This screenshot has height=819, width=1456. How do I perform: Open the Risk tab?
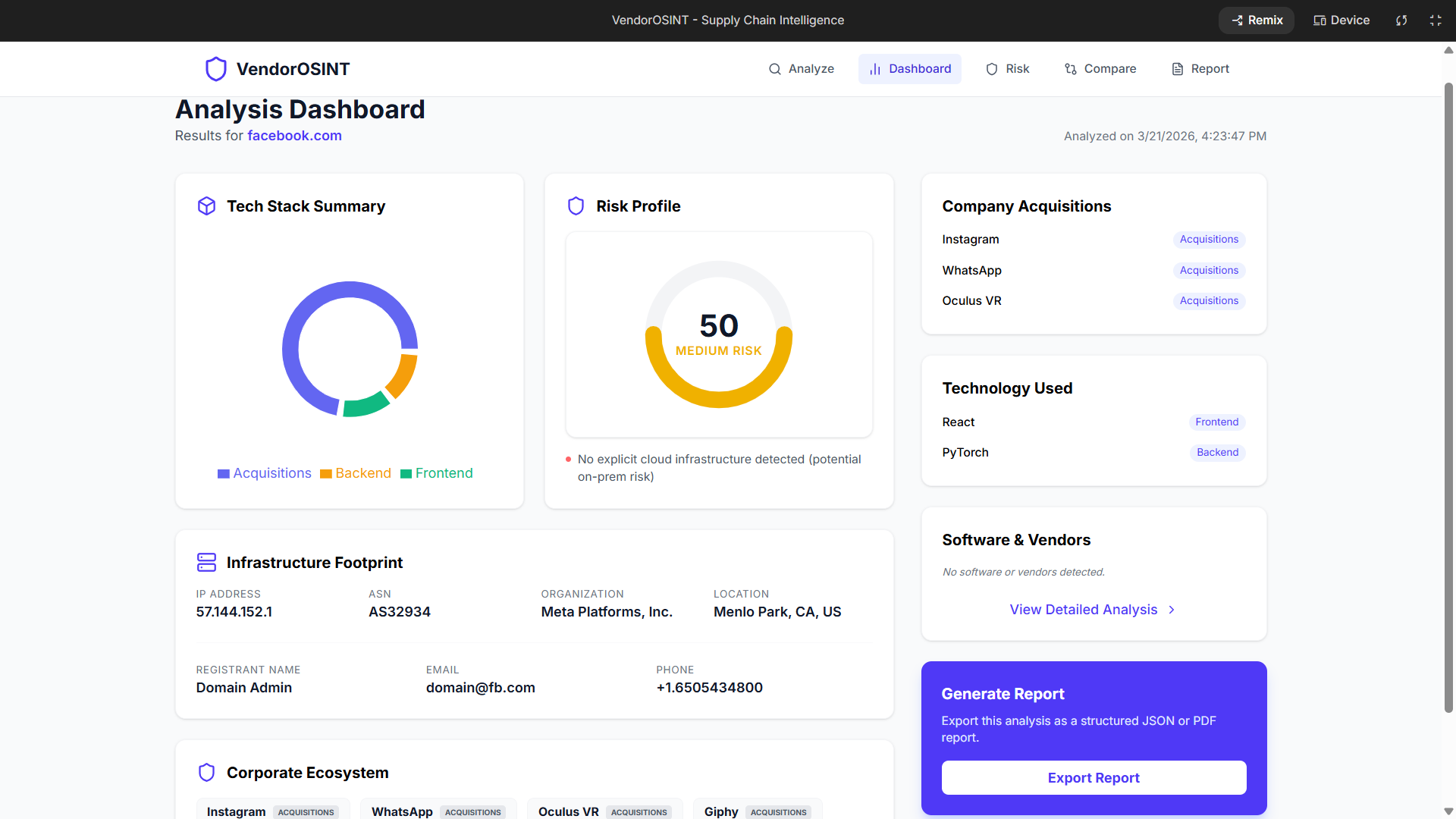pyautogui.click(x=1008, y=69)
